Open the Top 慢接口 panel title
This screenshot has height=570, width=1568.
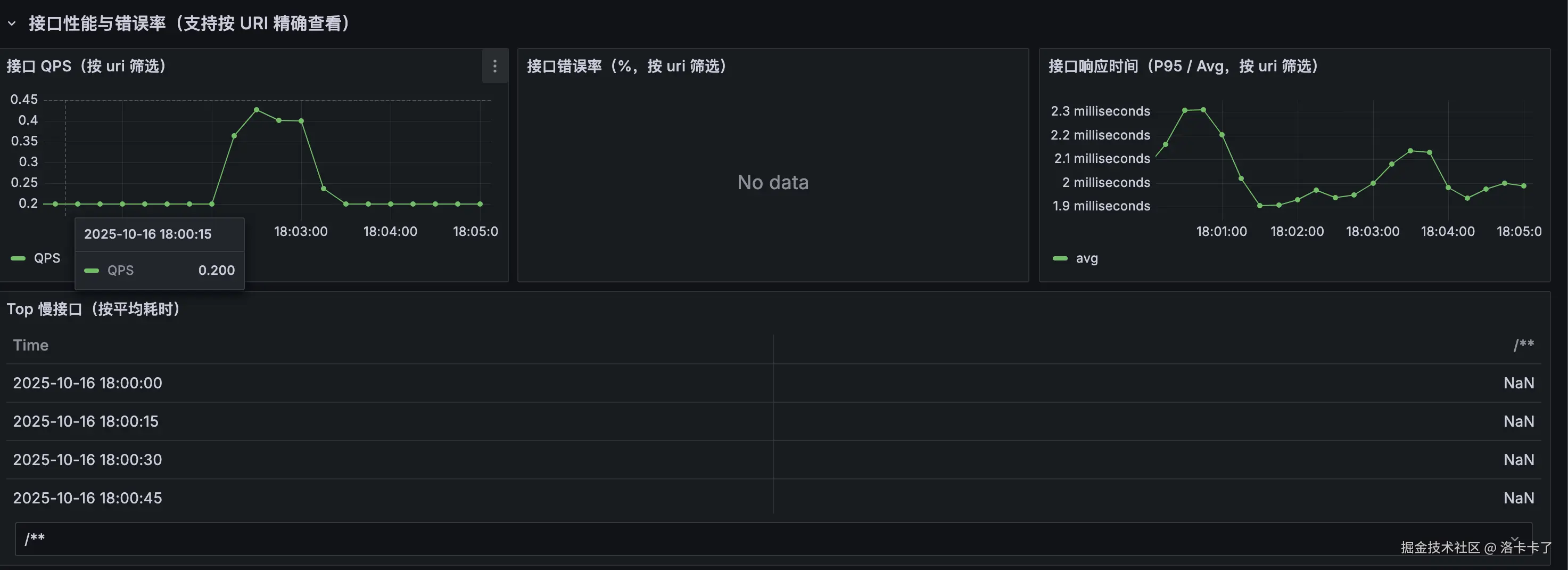pos(94,309)
